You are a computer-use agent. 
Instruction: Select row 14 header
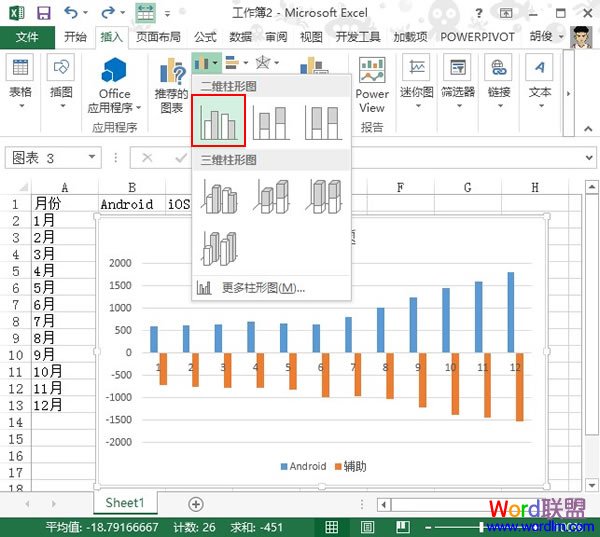click(16, 423)
